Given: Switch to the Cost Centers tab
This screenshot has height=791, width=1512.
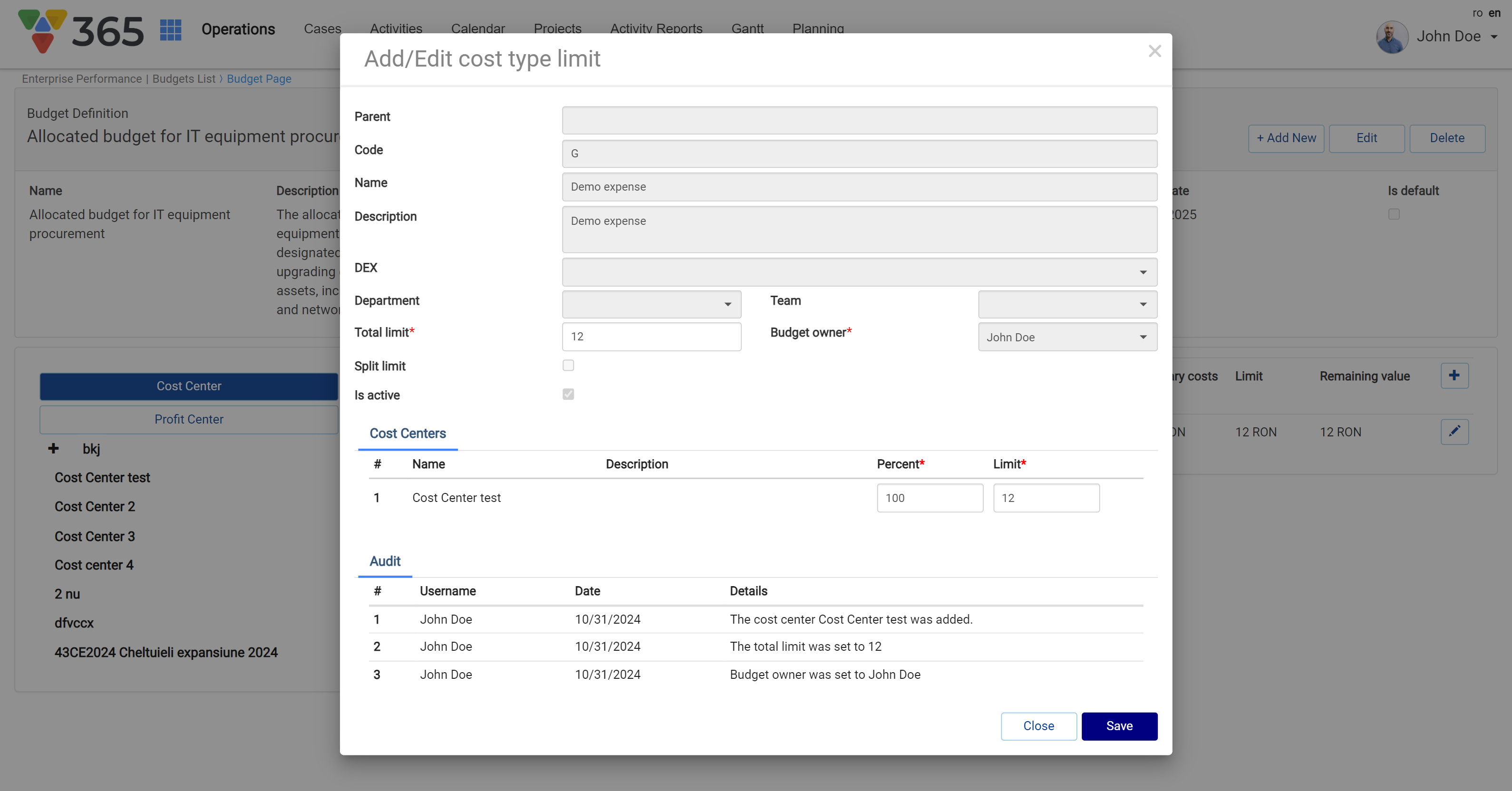Looking at the screenshot, I should 407,434.
